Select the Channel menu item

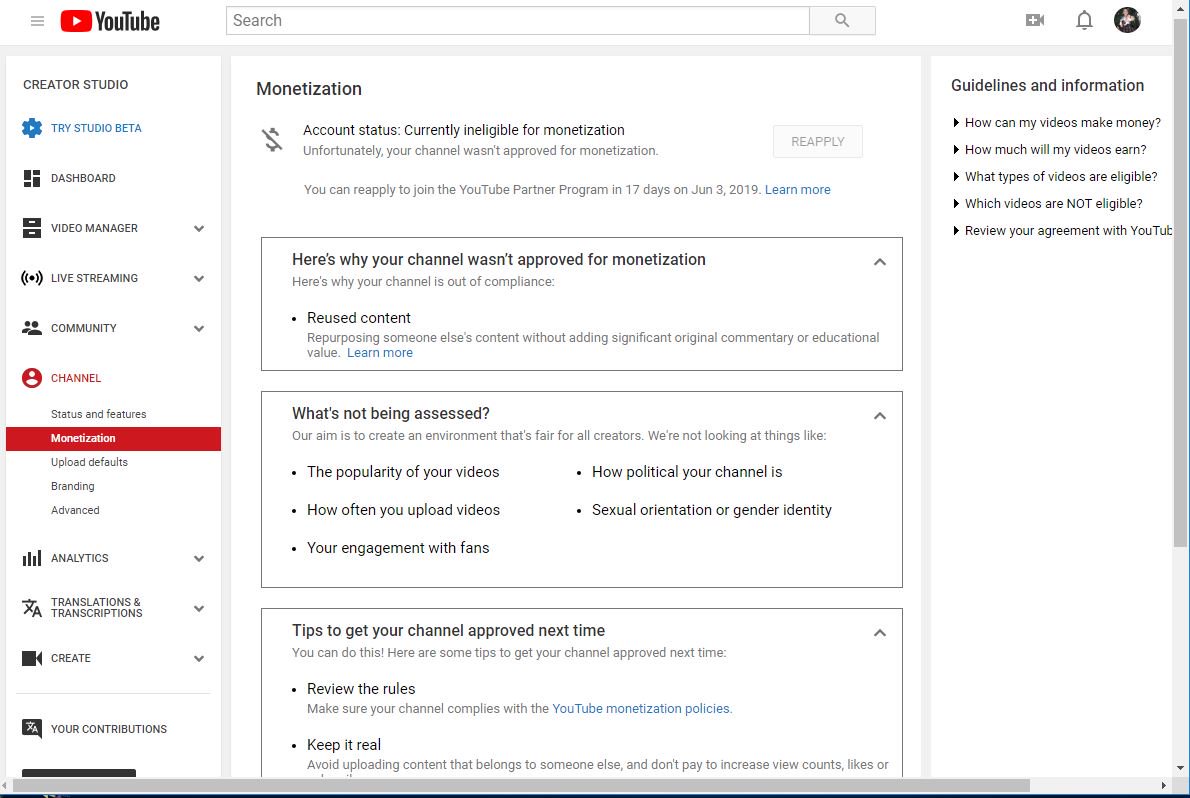pos(76,378)
